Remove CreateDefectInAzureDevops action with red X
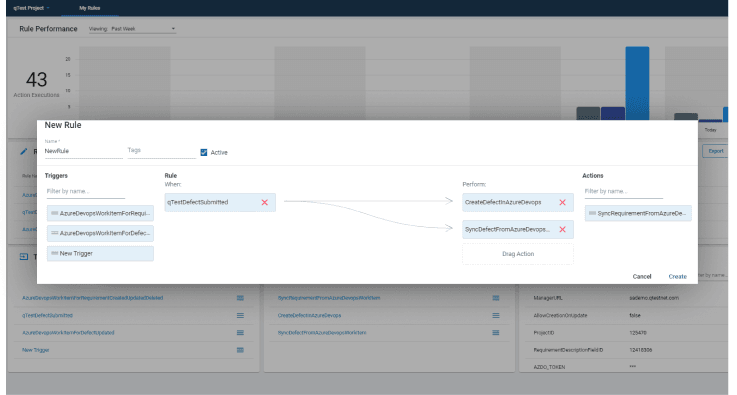The height and width of the screenshot is (395, 737). pos(562,202)
